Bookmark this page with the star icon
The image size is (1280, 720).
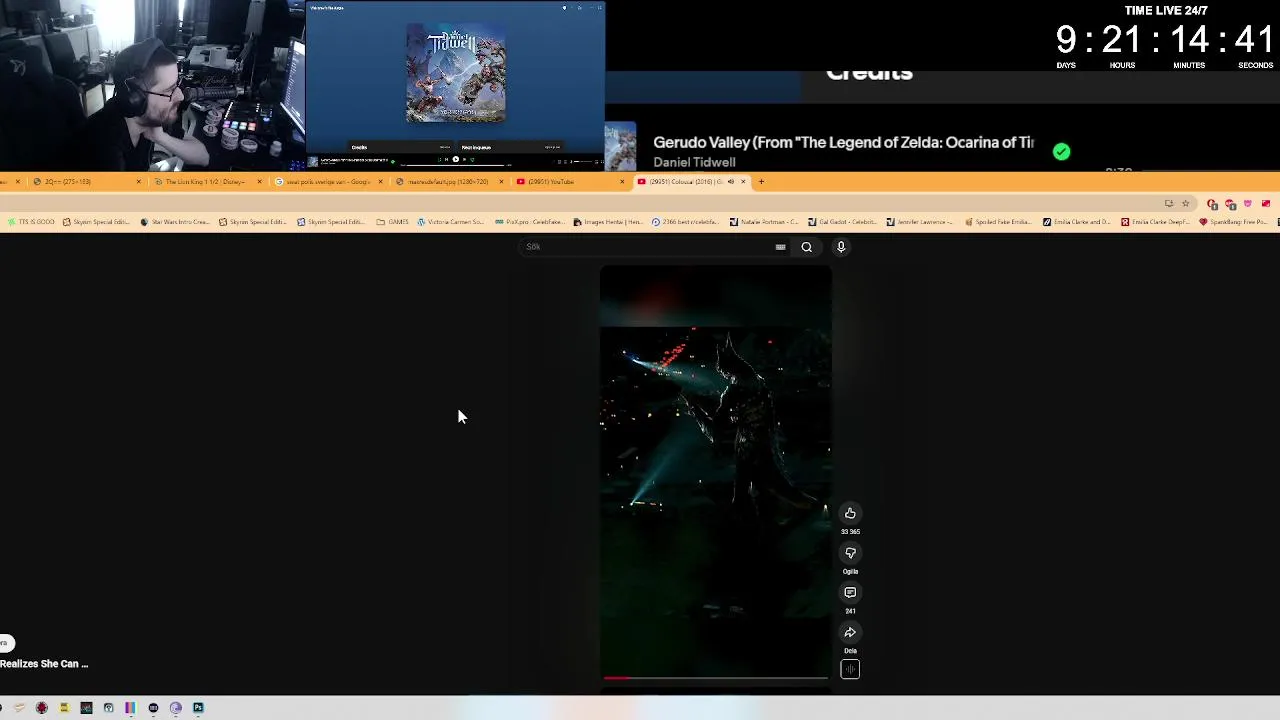pos(1185,204)
